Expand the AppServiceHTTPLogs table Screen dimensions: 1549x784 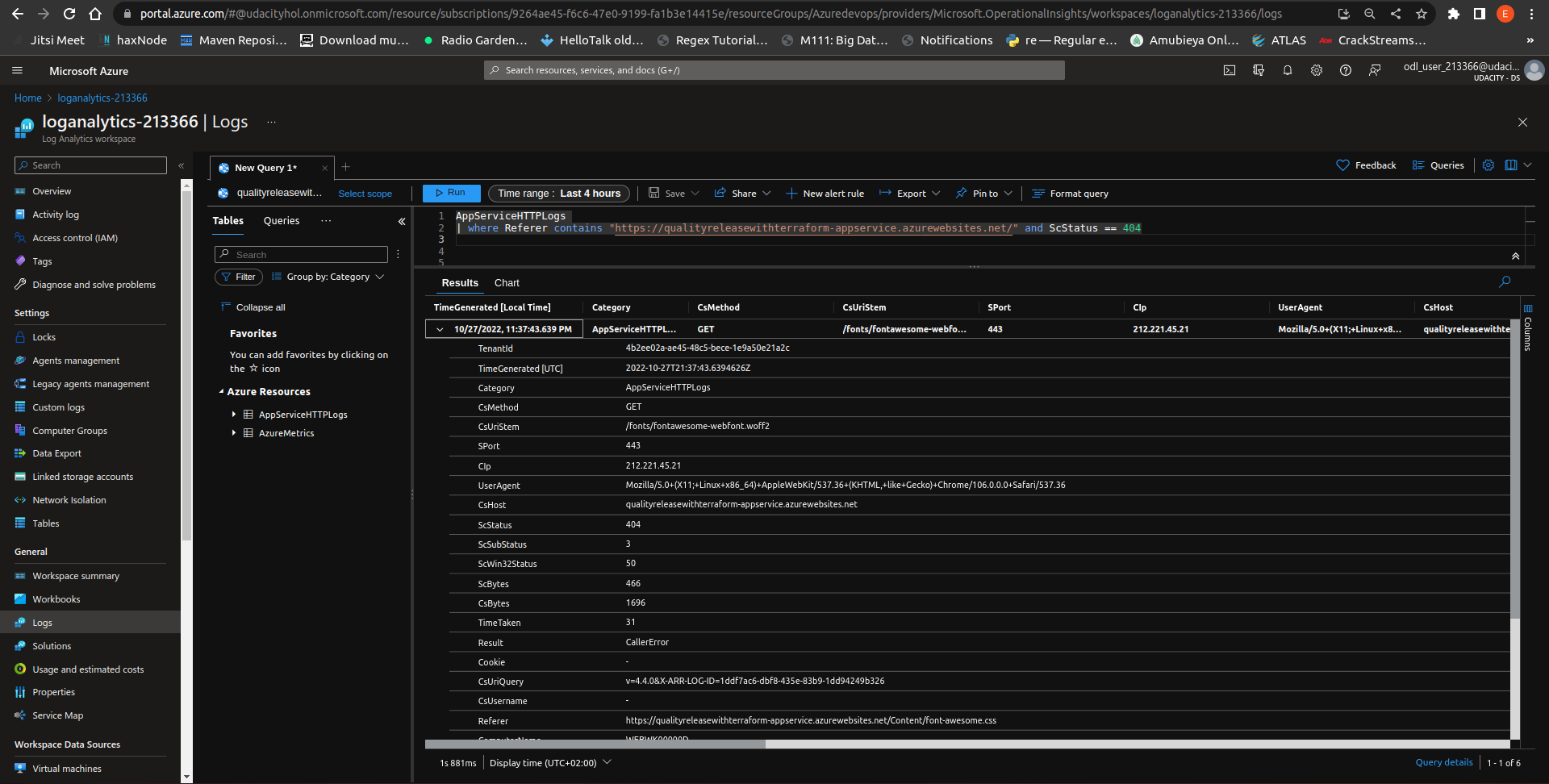pyautogui.click(x=234, y=415)
